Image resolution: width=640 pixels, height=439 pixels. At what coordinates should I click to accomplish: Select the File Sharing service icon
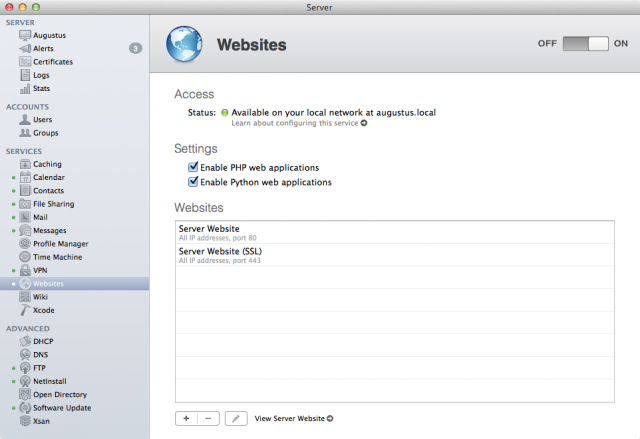[25, 204]
